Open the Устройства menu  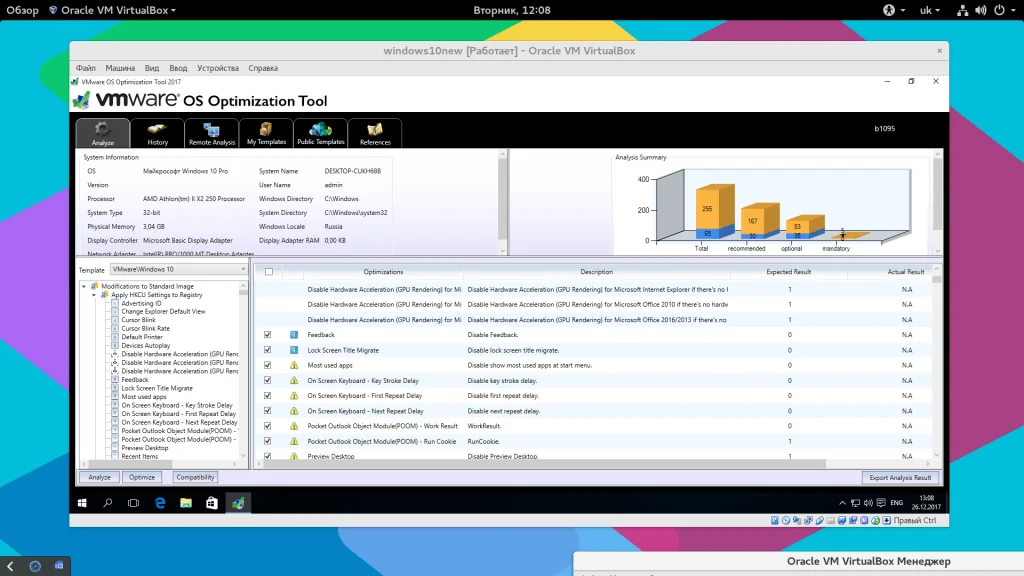(217, 68)
